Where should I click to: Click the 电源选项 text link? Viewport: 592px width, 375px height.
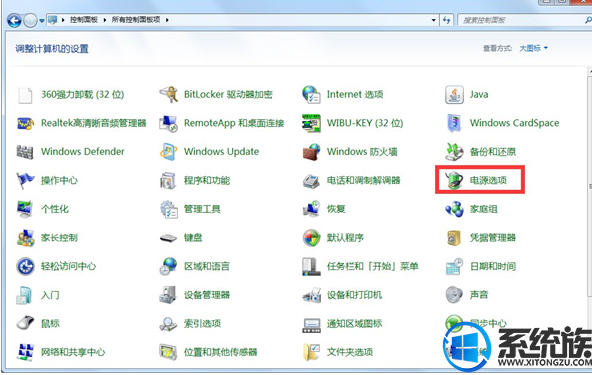point(488,180)
